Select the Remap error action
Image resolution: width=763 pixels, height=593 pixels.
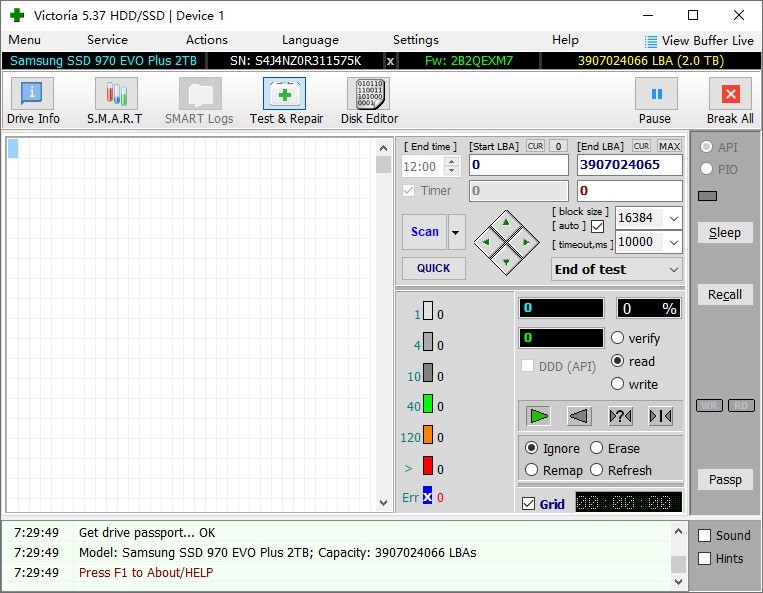(x=531, y=469)
